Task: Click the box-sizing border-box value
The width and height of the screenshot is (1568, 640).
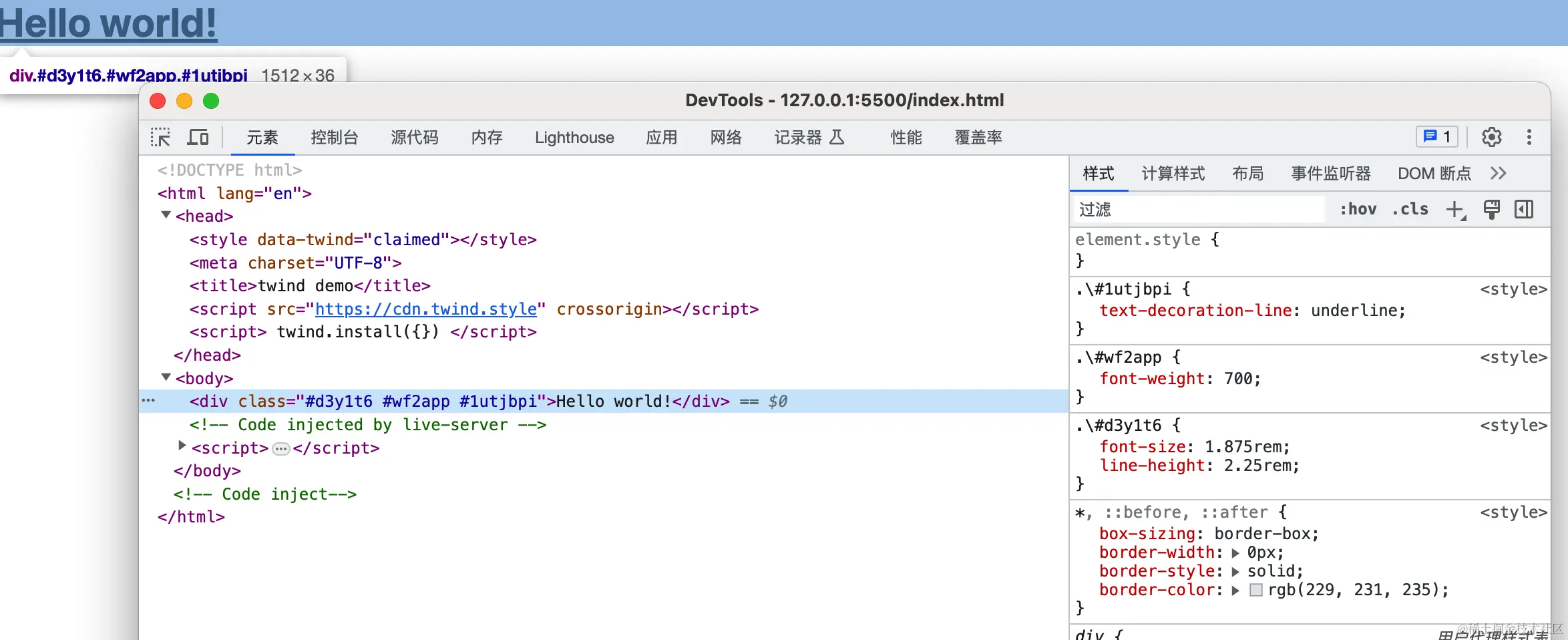Action: [1261, 534]
